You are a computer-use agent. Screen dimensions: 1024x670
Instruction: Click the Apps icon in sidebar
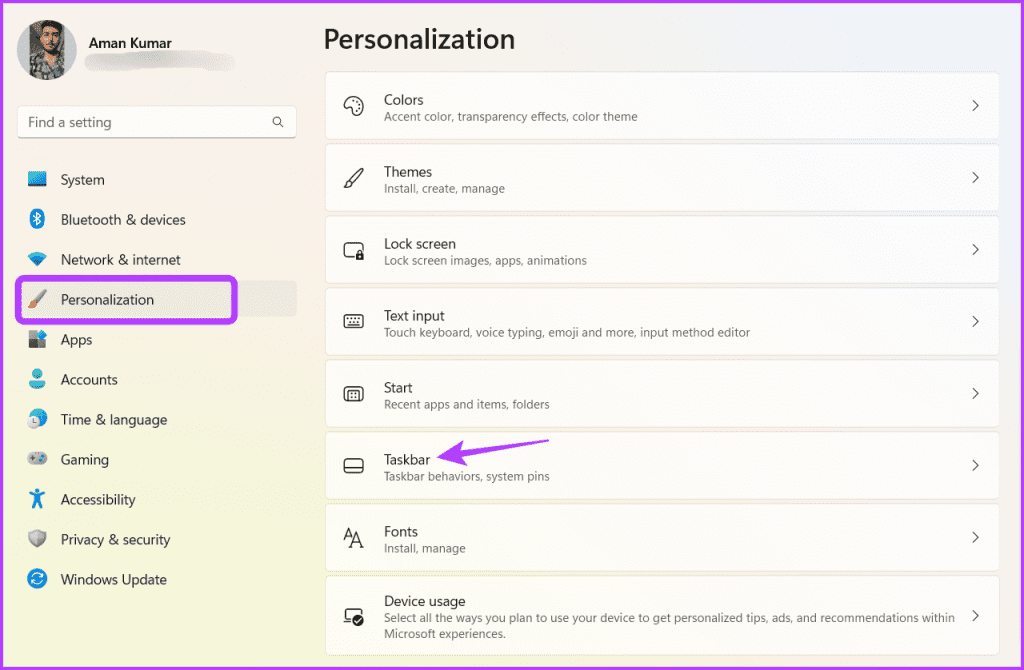tap(37, 339)
